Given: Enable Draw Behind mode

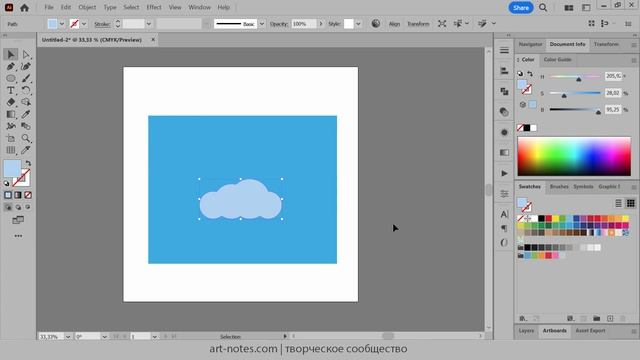Looking at the screenshot, I should point(18,207).
